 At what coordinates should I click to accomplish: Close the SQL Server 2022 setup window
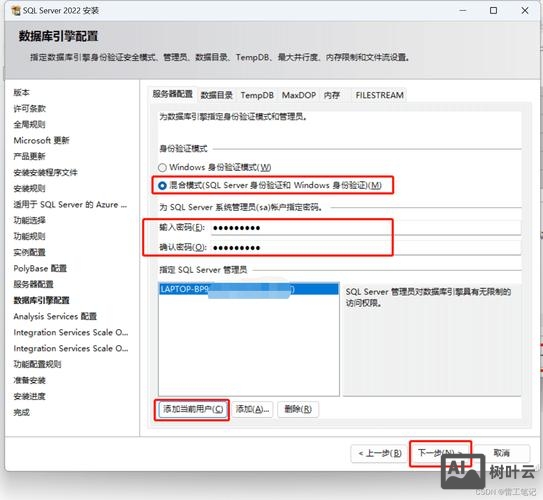[525, 11]
